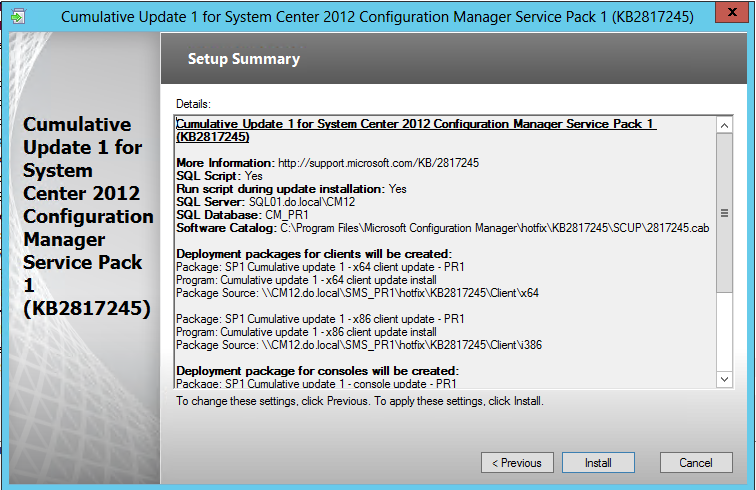The width and height of the screenshot is (756, 490).
Task: Click the x86 client update install Program line
Action: click(x=306, y=332)
